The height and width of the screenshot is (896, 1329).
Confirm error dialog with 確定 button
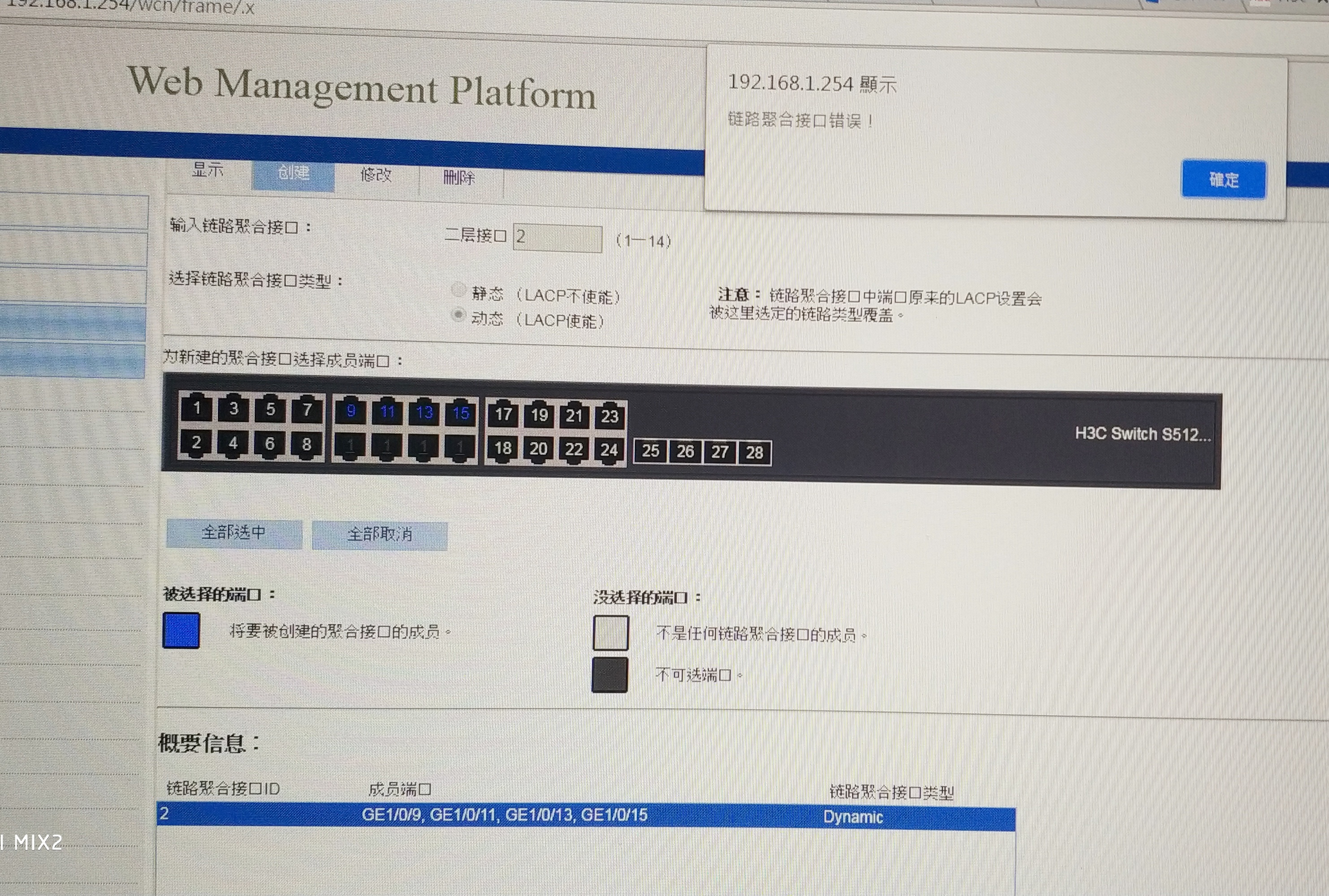[x=1223, y=180]
